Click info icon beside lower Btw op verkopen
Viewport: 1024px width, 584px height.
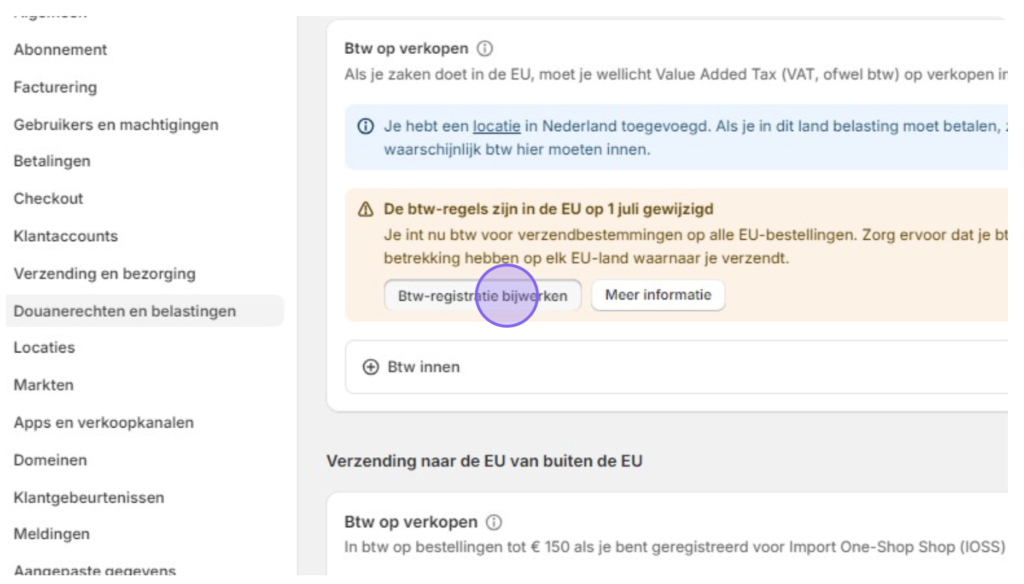click(x=494, y=522)
